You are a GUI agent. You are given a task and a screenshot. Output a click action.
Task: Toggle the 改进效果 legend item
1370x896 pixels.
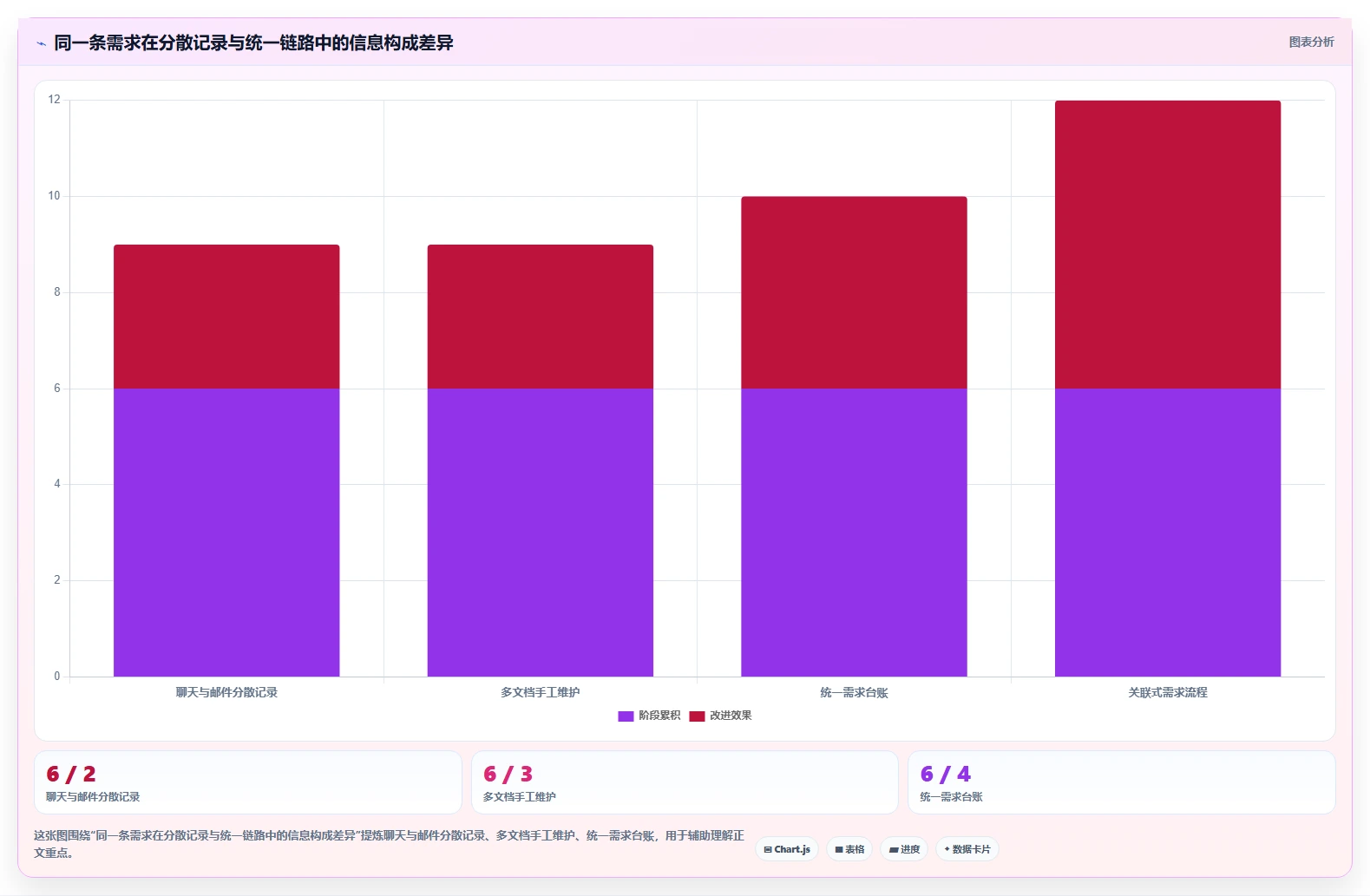(721, 716)
